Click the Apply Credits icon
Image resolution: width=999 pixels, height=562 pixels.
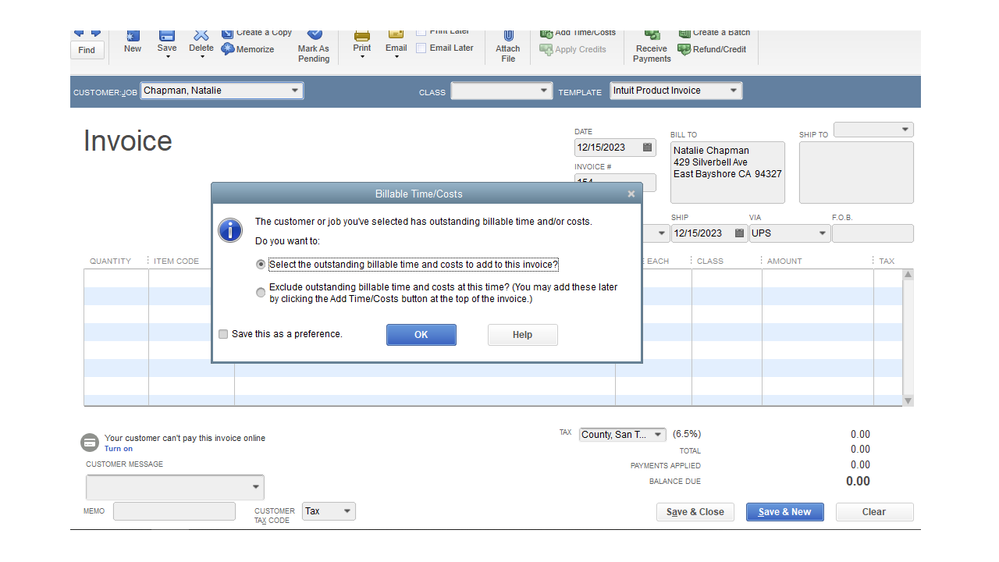click(x=546, y=49)
